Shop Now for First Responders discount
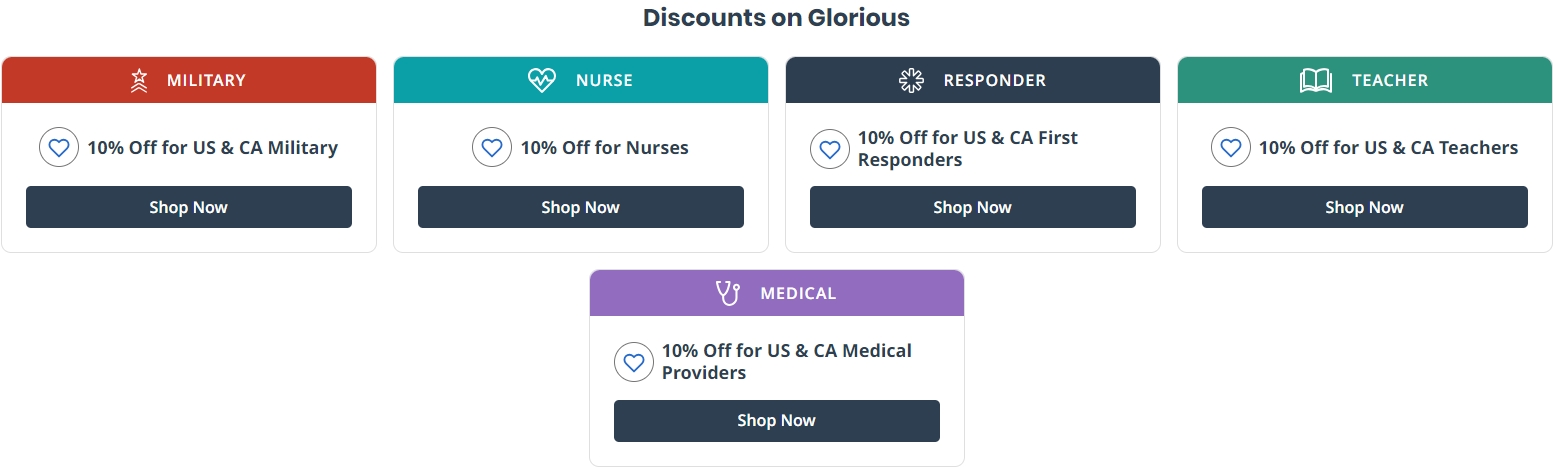1554x469 pixels. click(x=973, y=207)
